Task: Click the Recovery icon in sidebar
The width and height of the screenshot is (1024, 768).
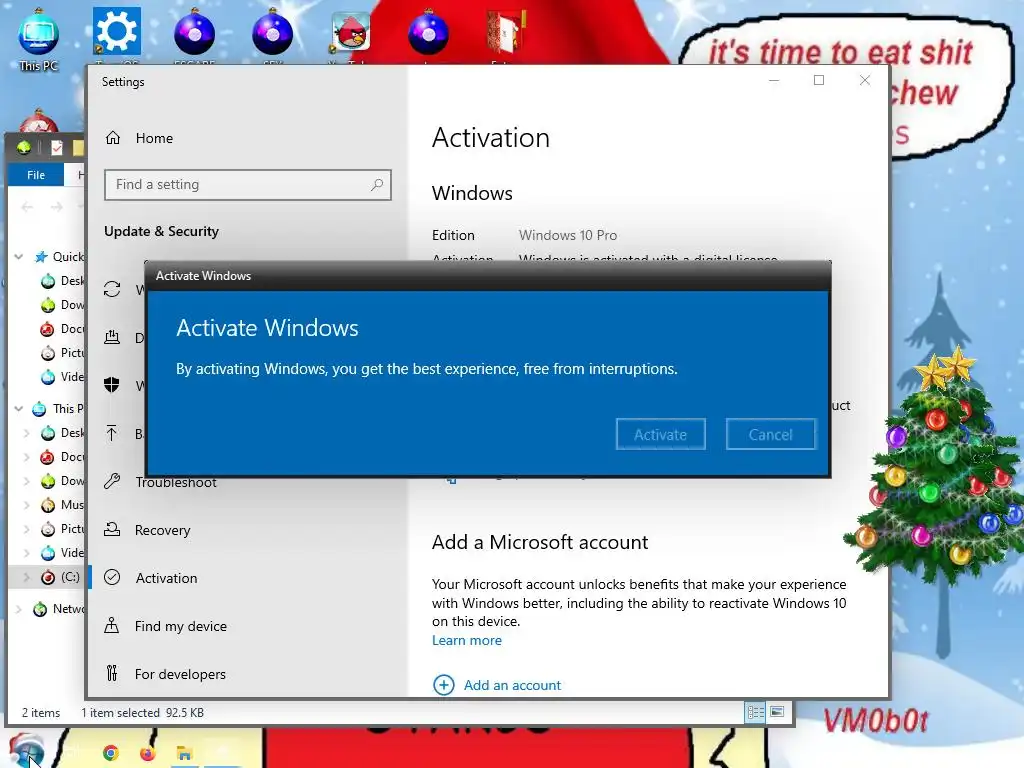Action: click(112, 530)
